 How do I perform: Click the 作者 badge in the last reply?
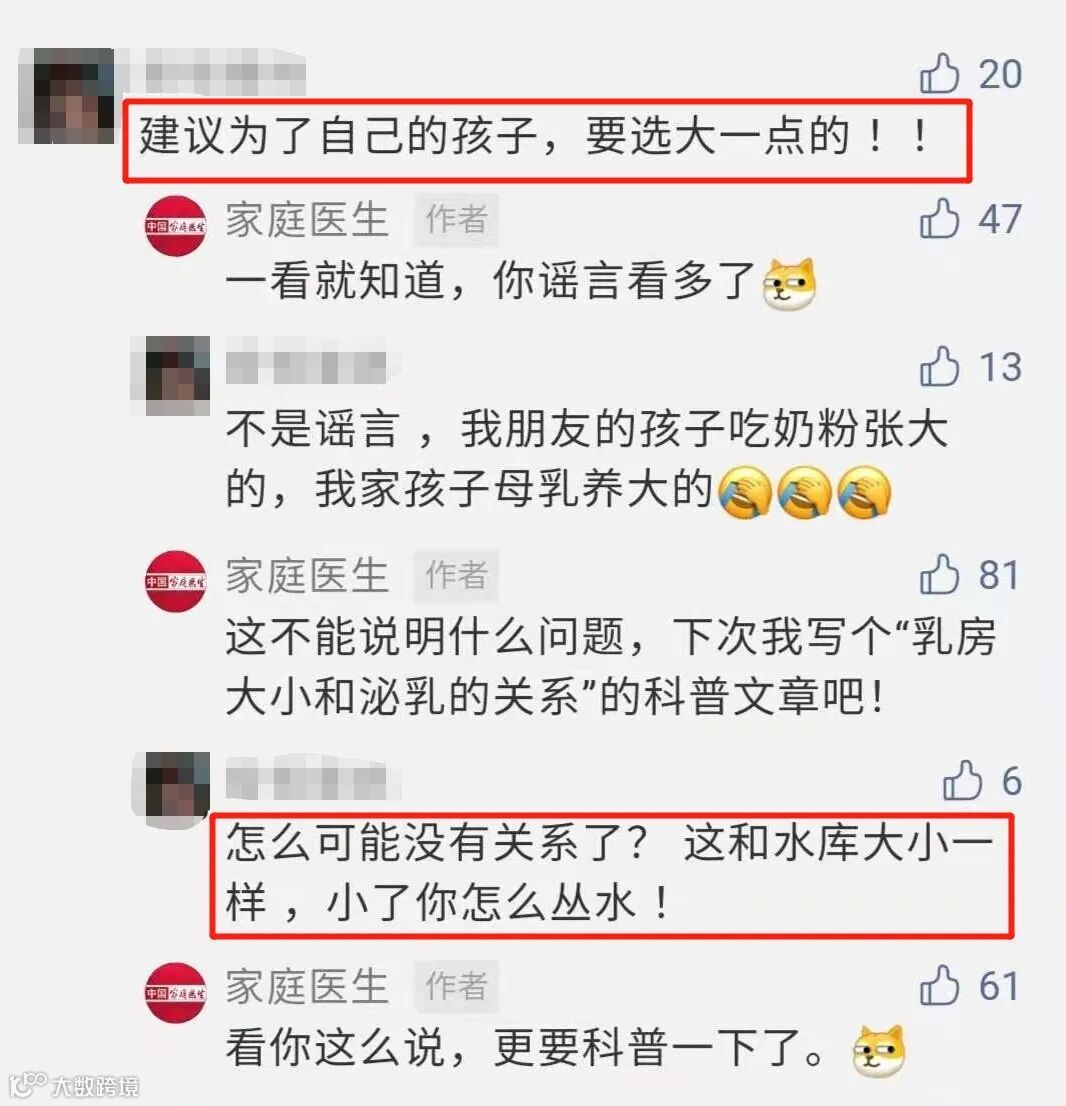click(456, 986)
